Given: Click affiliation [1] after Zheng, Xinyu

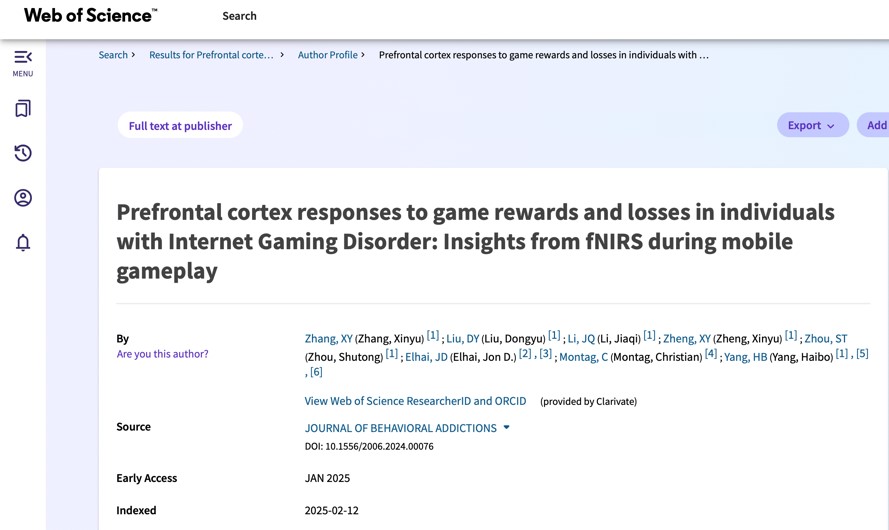Looking at the screenshot, I should pyautogui.click(x=791, y=336).
